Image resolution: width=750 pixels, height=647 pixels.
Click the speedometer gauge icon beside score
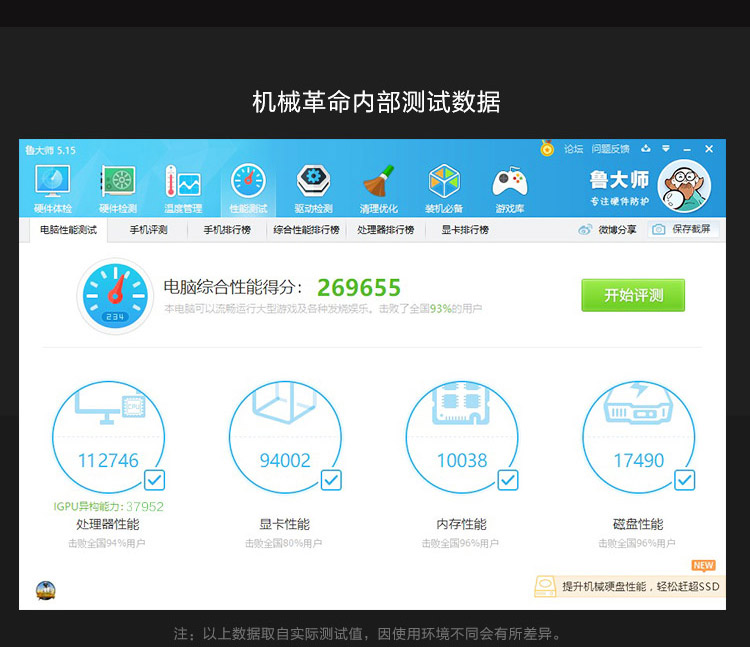click(x=115, y=296)
